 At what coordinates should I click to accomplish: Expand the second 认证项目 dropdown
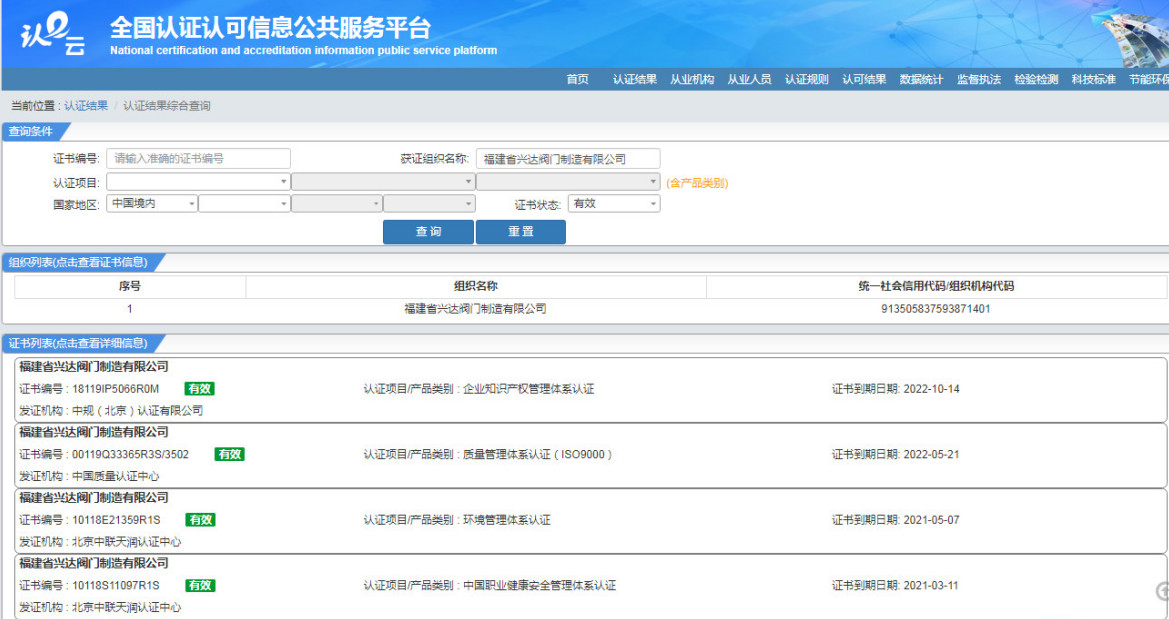(382, 181)
